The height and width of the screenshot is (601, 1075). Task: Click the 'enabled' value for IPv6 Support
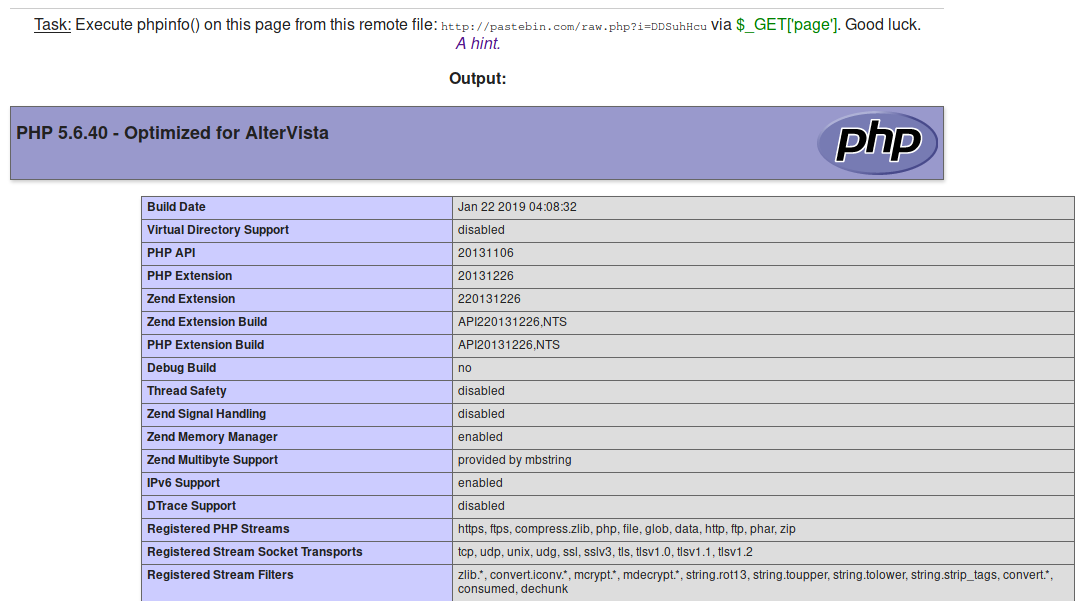(x=480, y=483)
